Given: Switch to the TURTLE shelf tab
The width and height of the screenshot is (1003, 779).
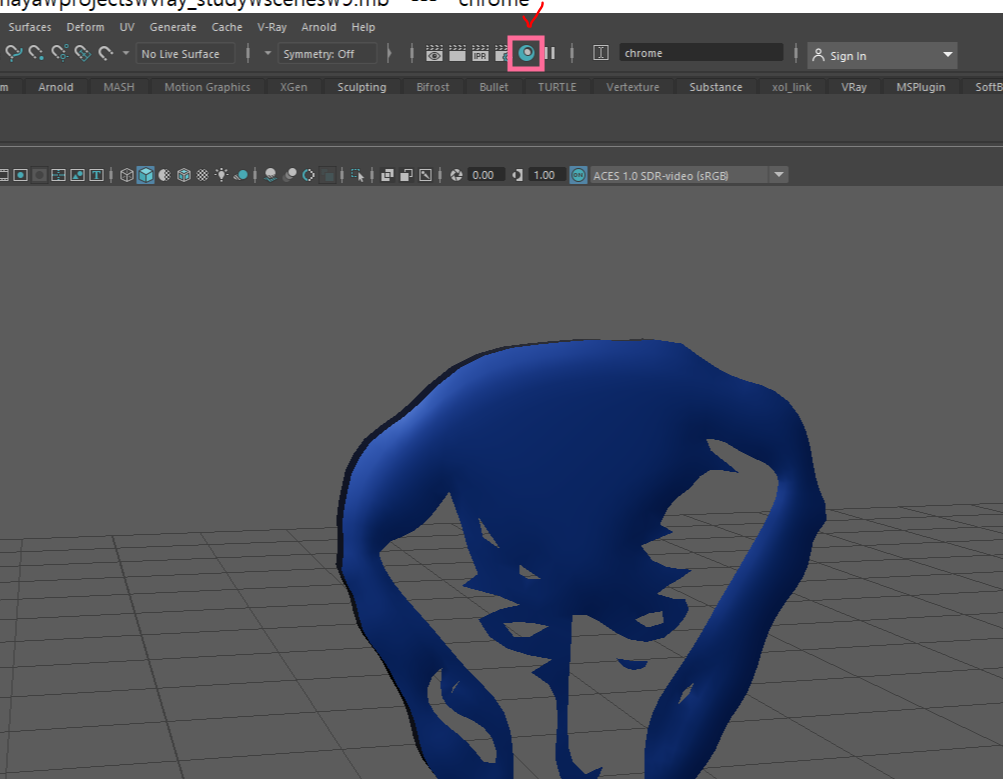Looking at the screenshot, I should [557, 87].
